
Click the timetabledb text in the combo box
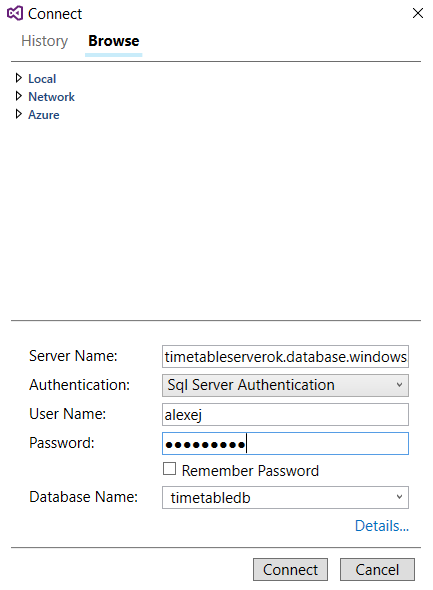(x=210, y=497)
